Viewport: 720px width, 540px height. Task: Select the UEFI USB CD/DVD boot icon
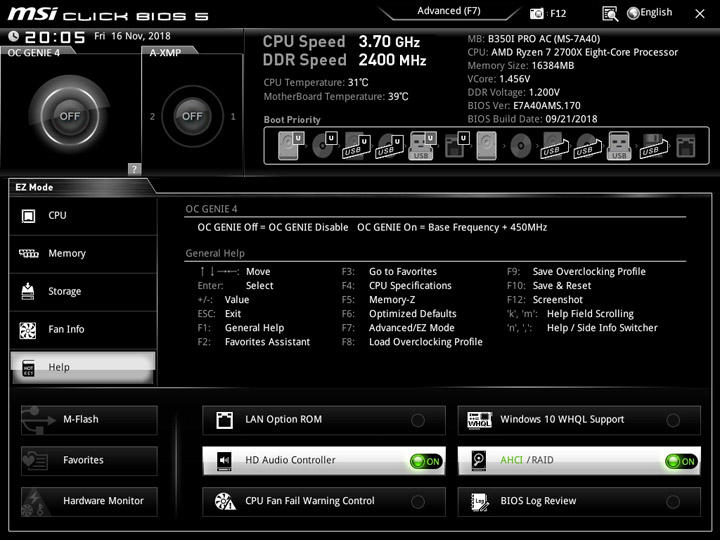[x=389, y=146]
